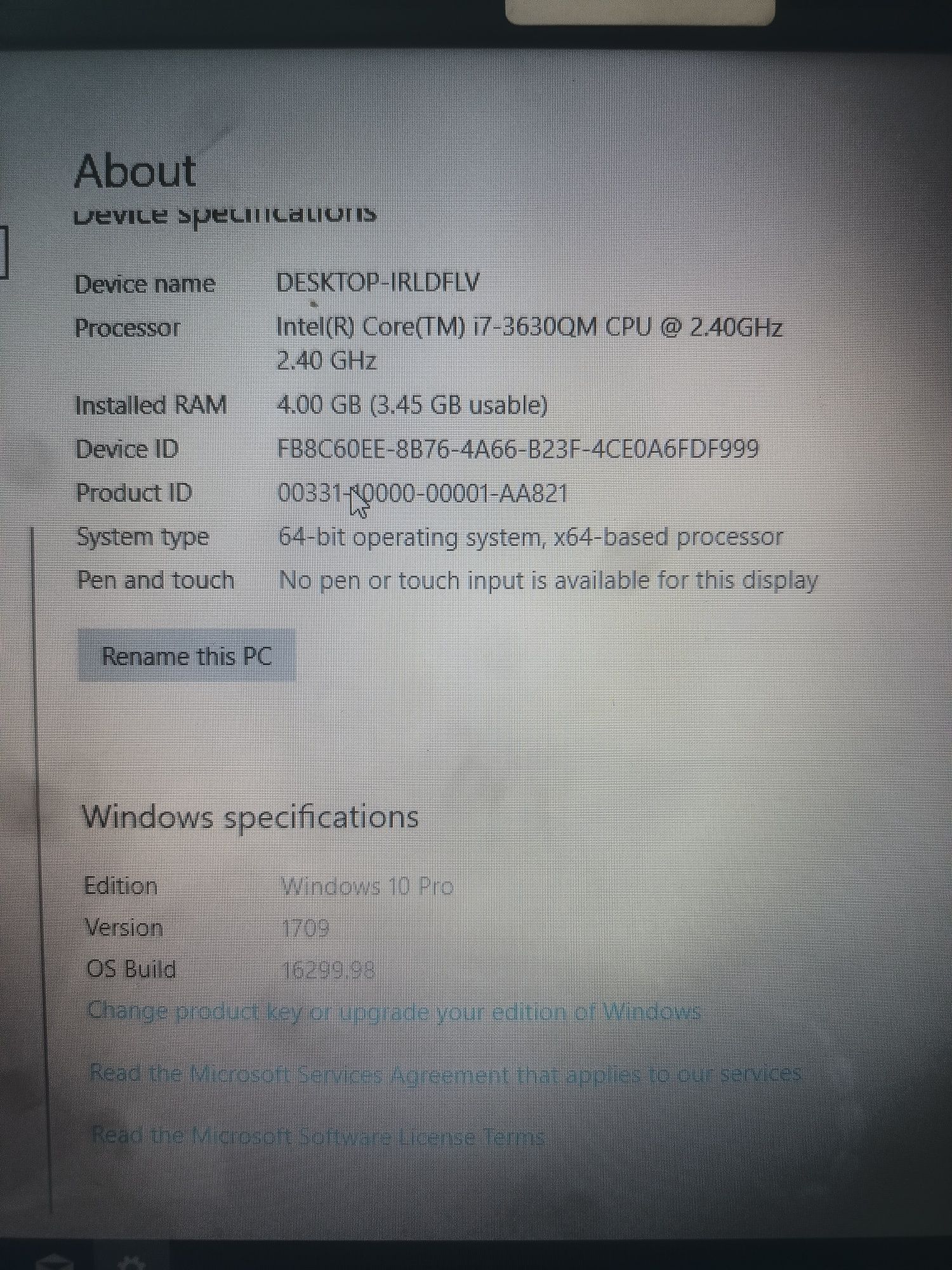Click the Pen and touch label
The height and width of the screenshot is (1270, 952).
(x=156, y=580)
